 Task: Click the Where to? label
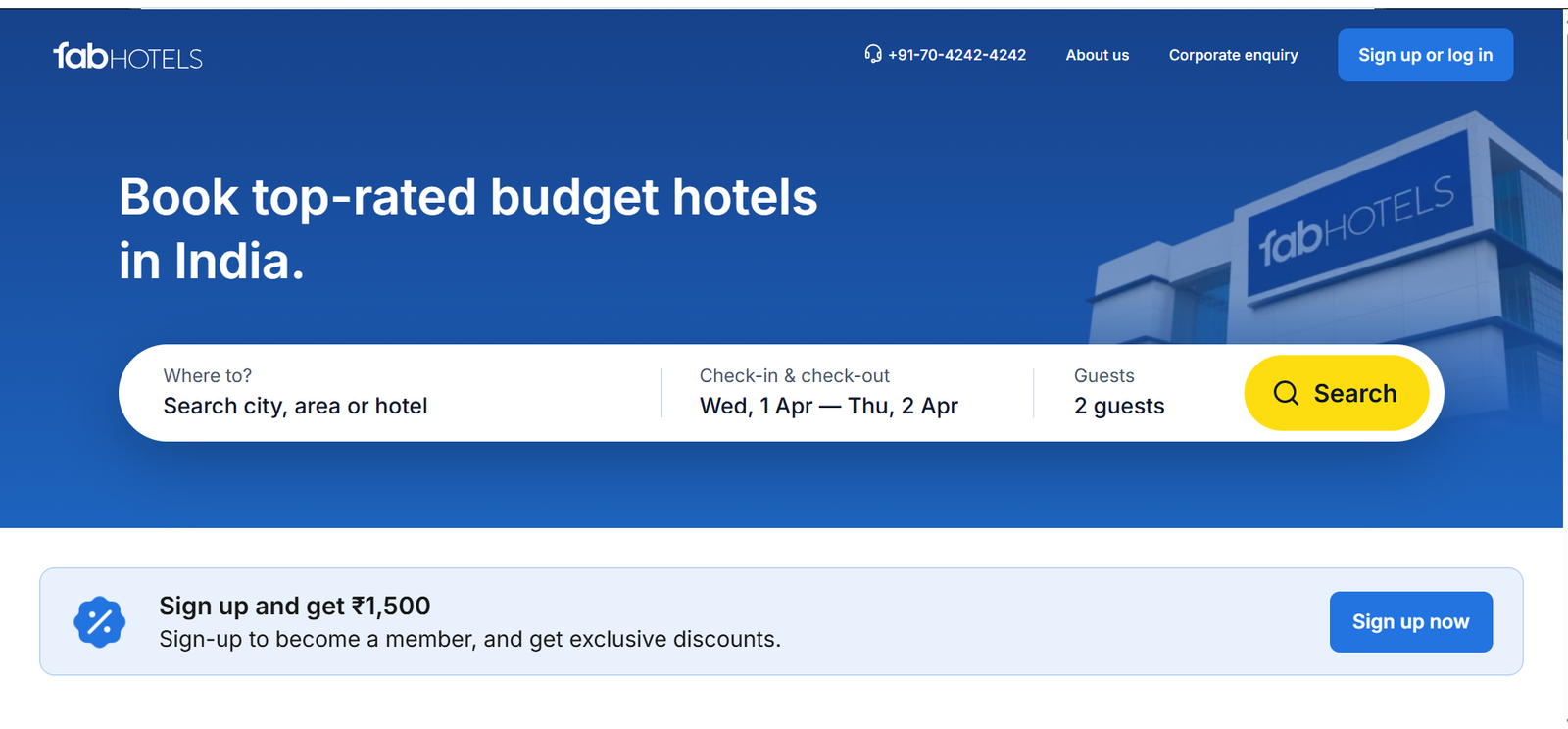(208, 375)
